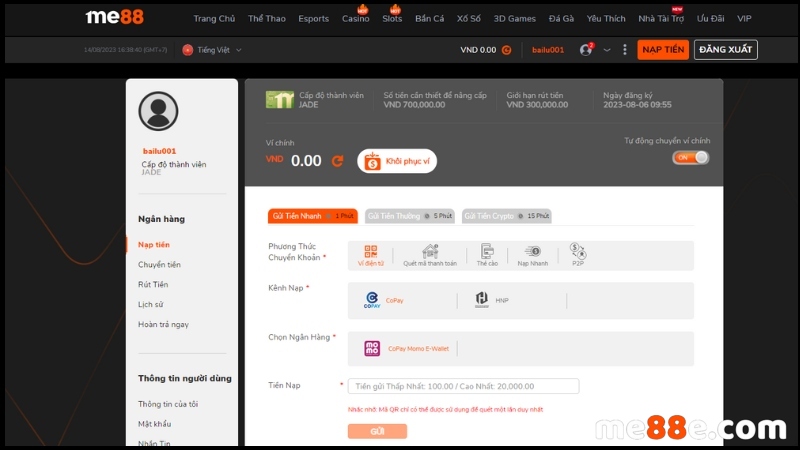The height and width of the screenshot is (450, 800).
Task: Choose the P2P transfer icon
Action: click(578, 255)
